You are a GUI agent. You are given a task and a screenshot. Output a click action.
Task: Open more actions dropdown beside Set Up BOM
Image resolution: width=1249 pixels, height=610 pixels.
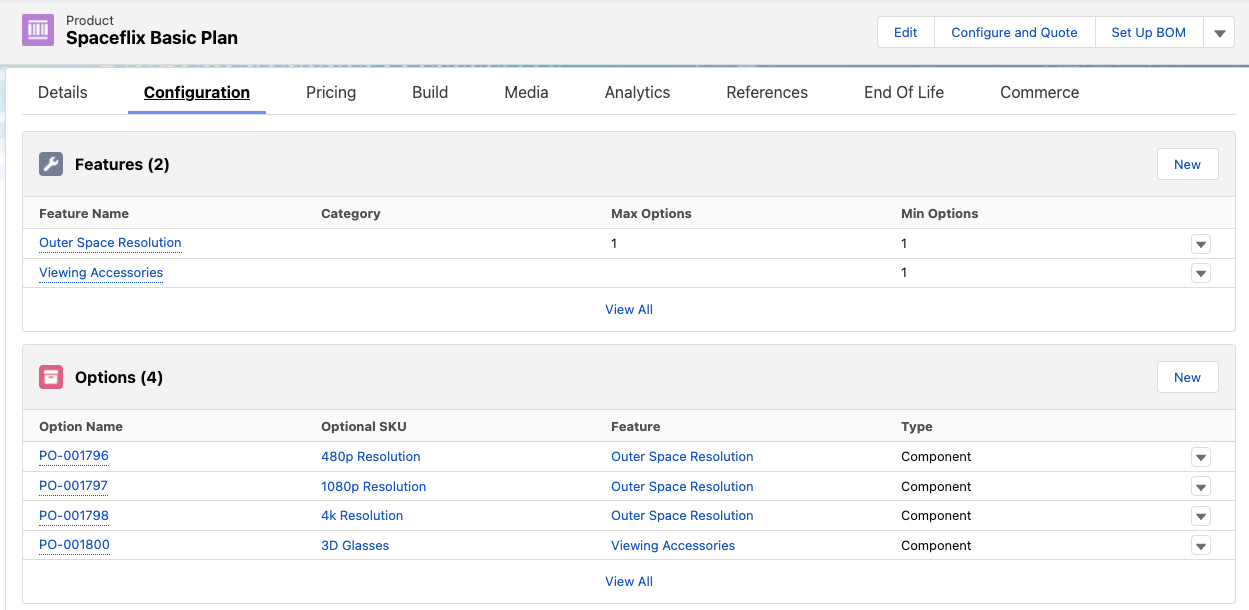pos(1219,33)
